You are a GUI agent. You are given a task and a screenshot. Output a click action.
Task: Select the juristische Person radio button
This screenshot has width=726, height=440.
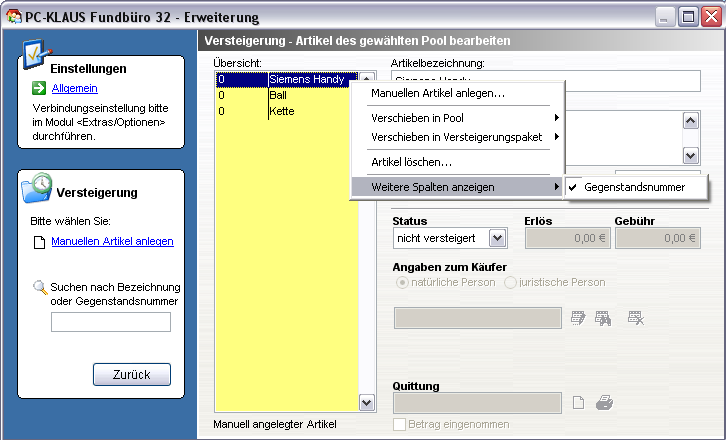pos(511,283)
